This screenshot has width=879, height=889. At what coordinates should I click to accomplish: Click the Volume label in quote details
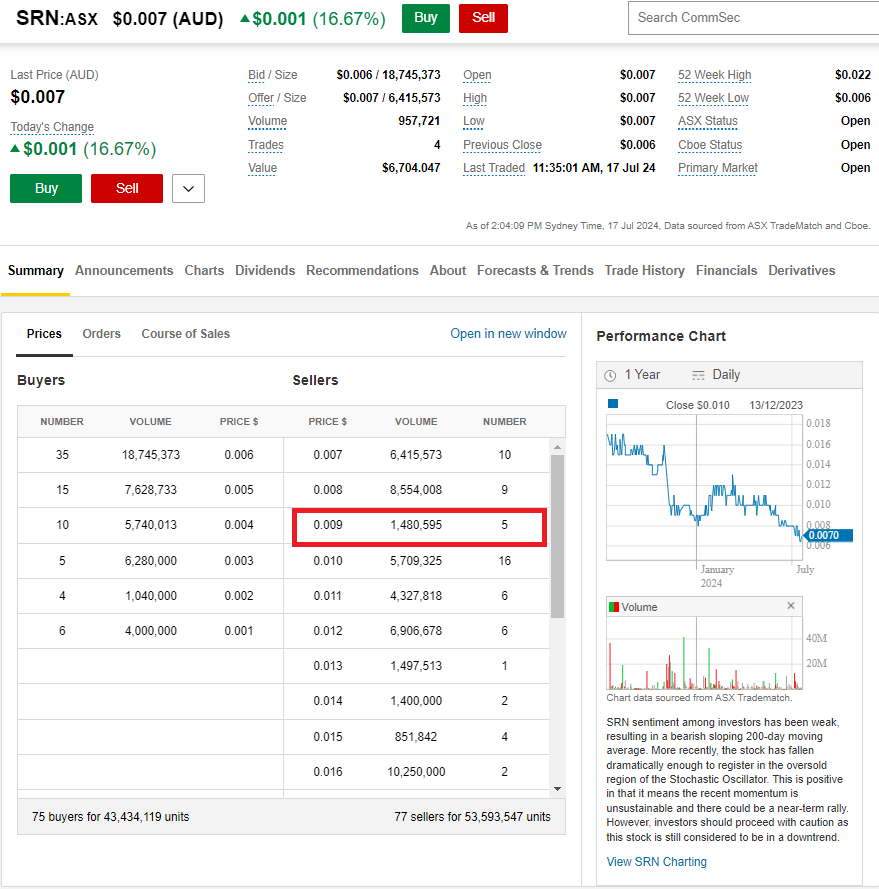[x=267, y=121]
